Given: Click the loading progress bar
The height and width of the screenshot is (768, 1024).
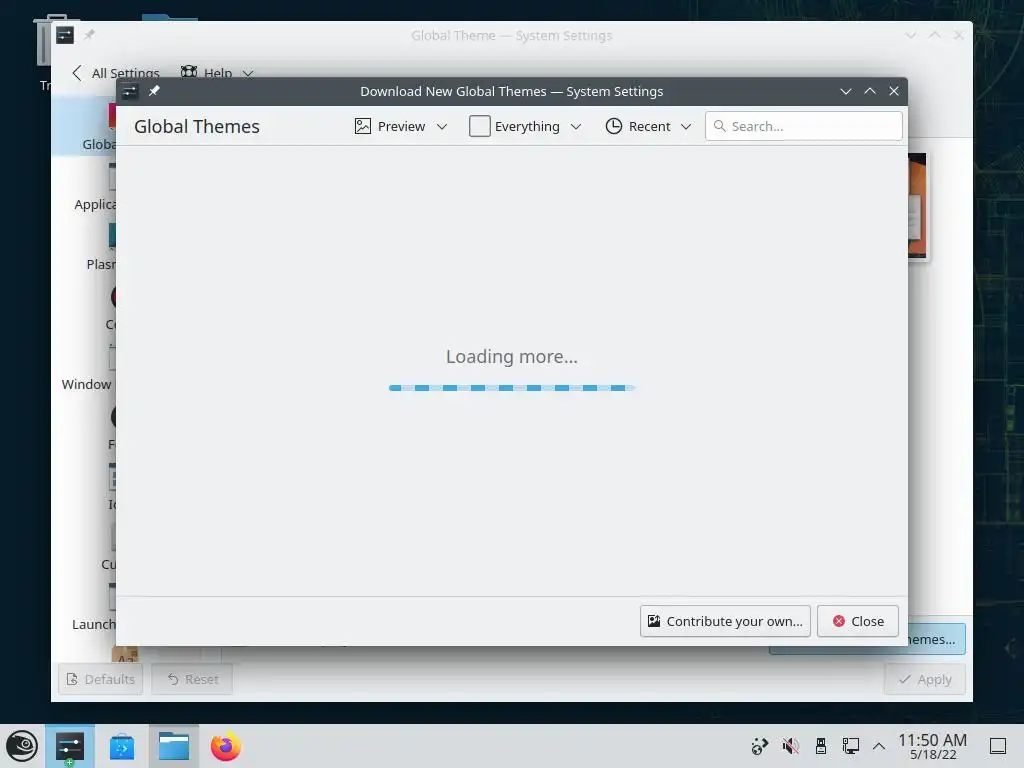Looking at the screenshot, I should [511, 388].
